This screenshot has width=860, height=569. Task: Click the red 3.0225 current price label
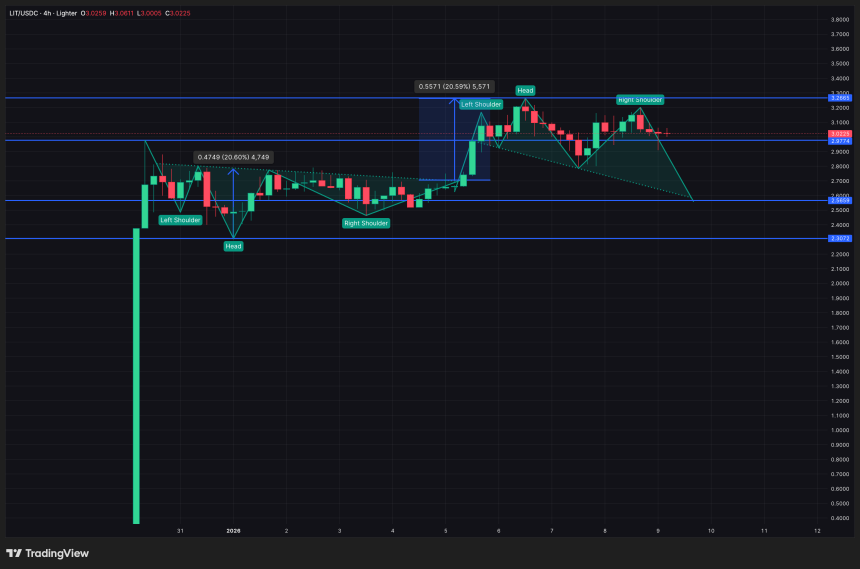tap(839, 133)
